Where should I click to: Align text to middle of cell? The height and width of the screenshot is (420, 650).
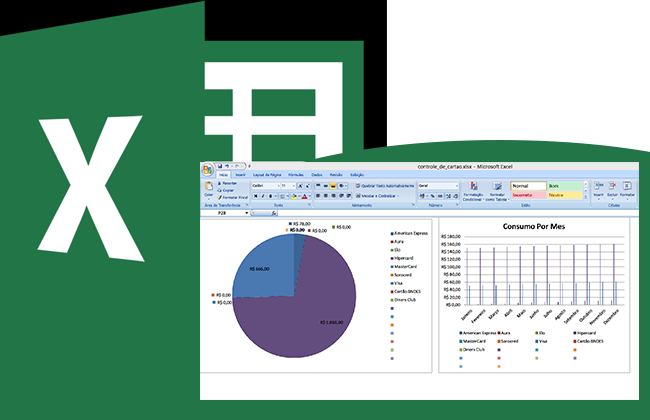[x=326, y=186]
